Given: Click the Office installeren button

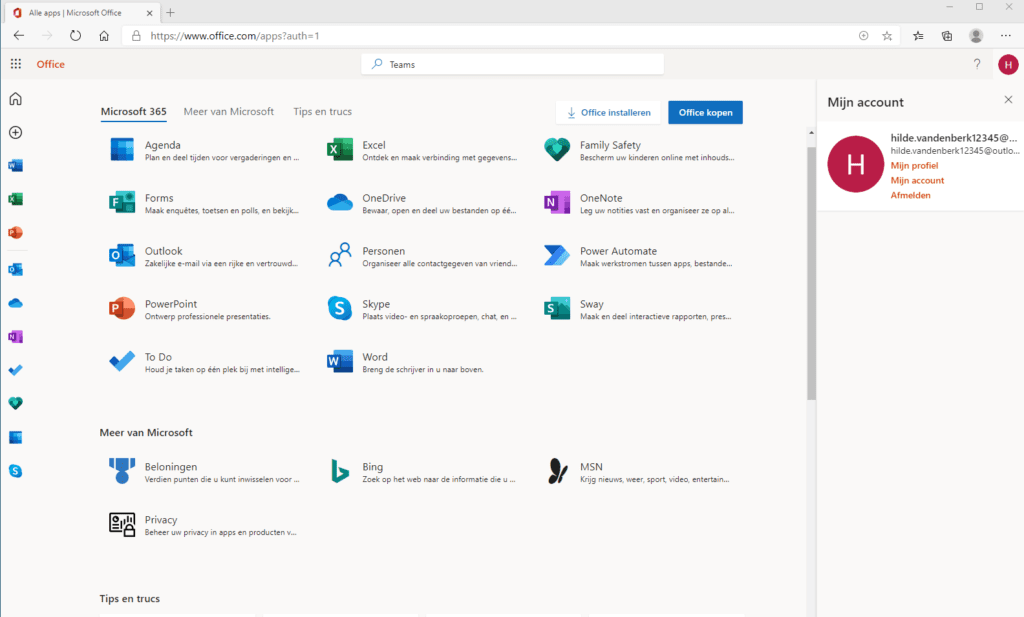Looking at the screenshot, I should click(x=608, y=112).
